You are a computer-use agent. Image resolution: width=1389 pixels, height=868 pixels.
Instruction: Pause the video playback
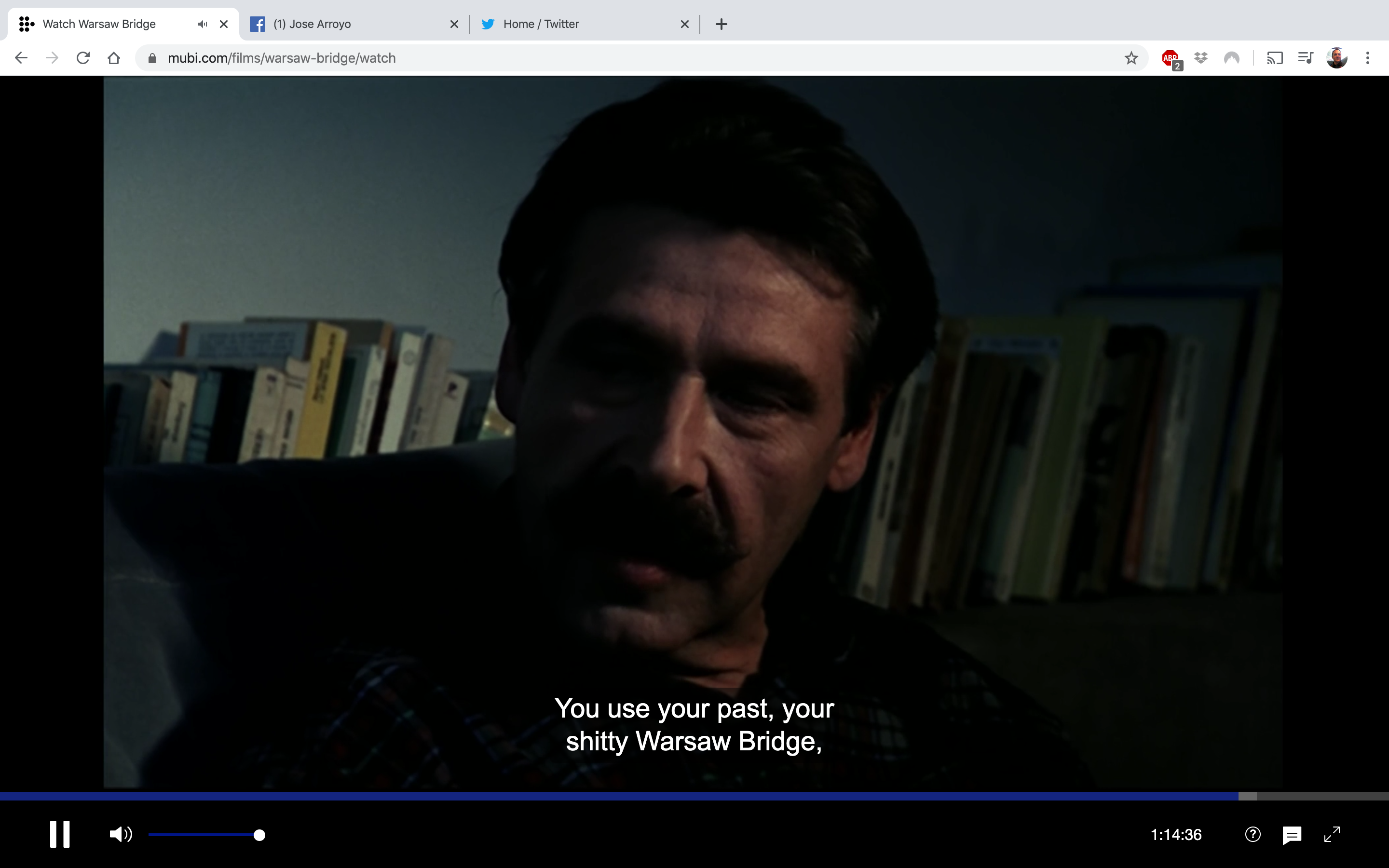coord(59,834)
